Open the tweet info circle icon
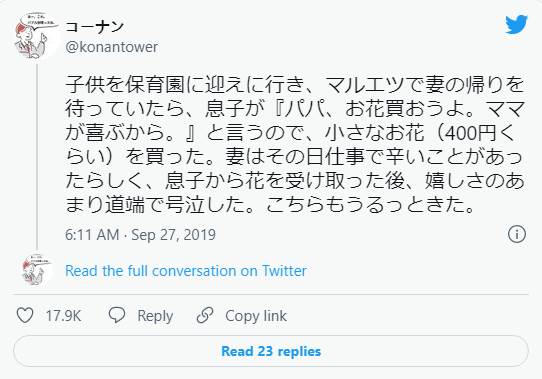The image size is (542, 379). [x=517, y=234]
